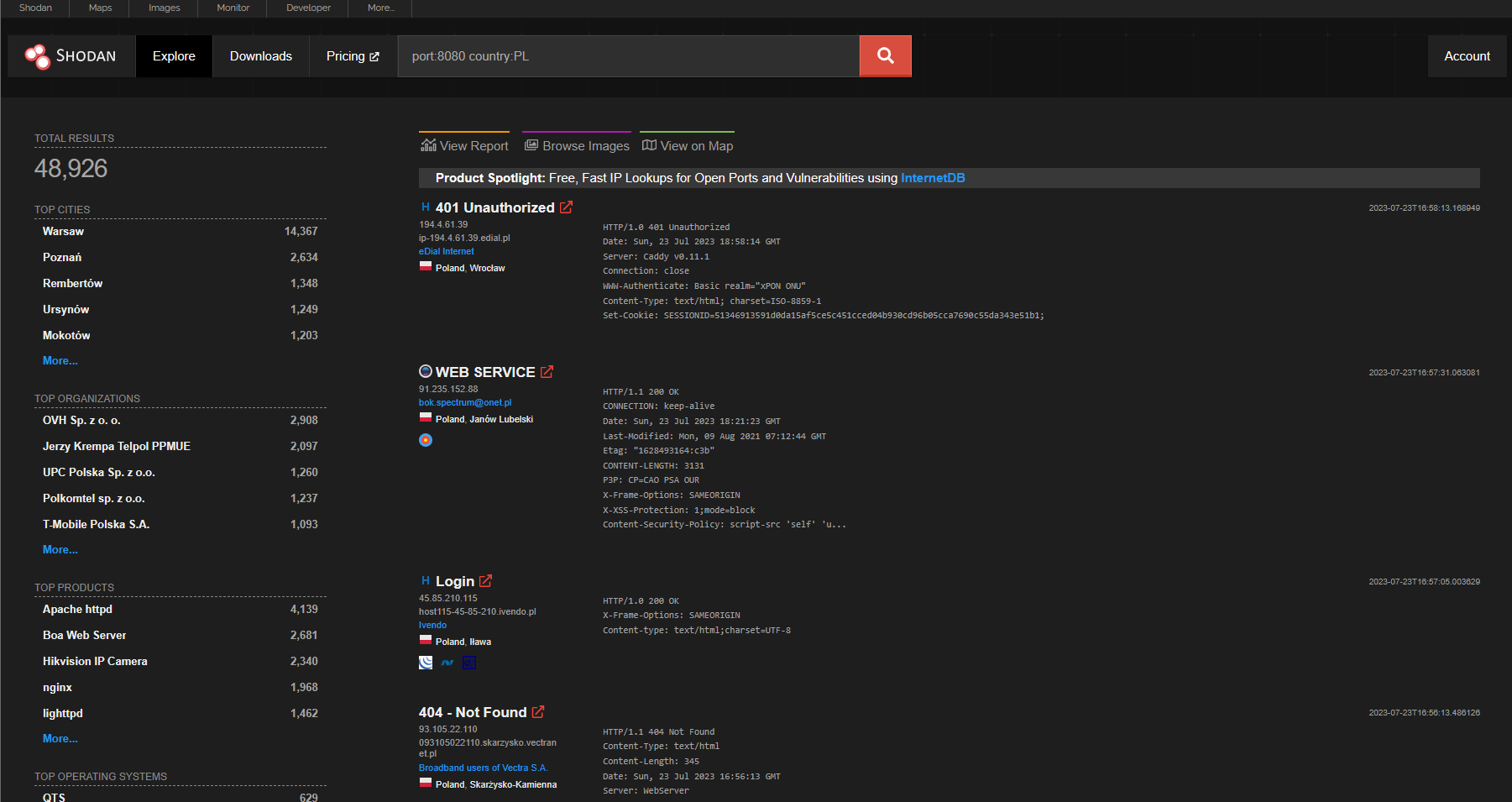Click the eDial Internet organization link
This screenshot has width=1512, height=802.
pyautogui.click(x=446, y=251)
